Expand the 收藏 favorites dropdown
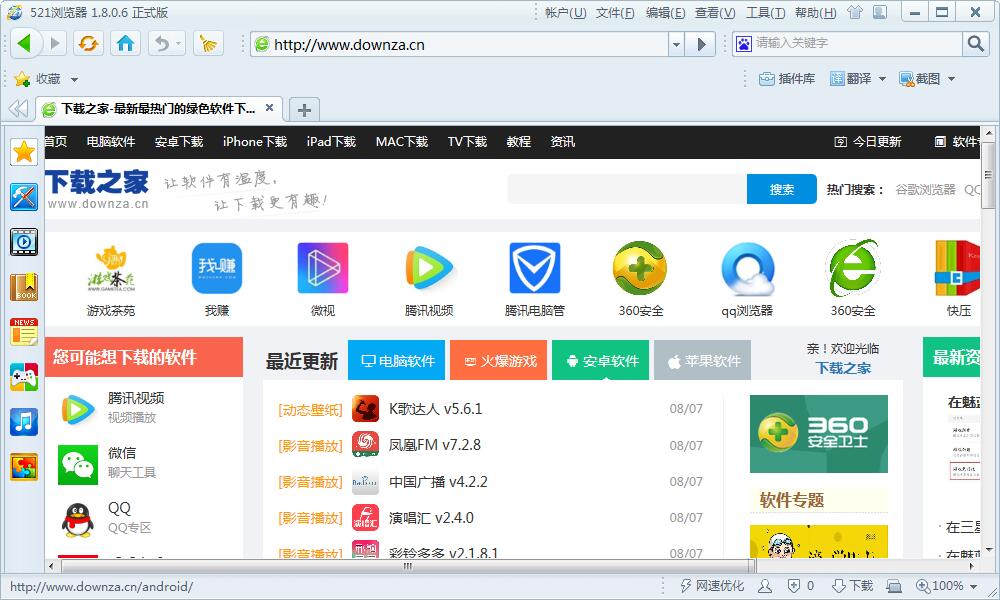The width and height of the screenshot is (1000, 600). click(74, 79)
